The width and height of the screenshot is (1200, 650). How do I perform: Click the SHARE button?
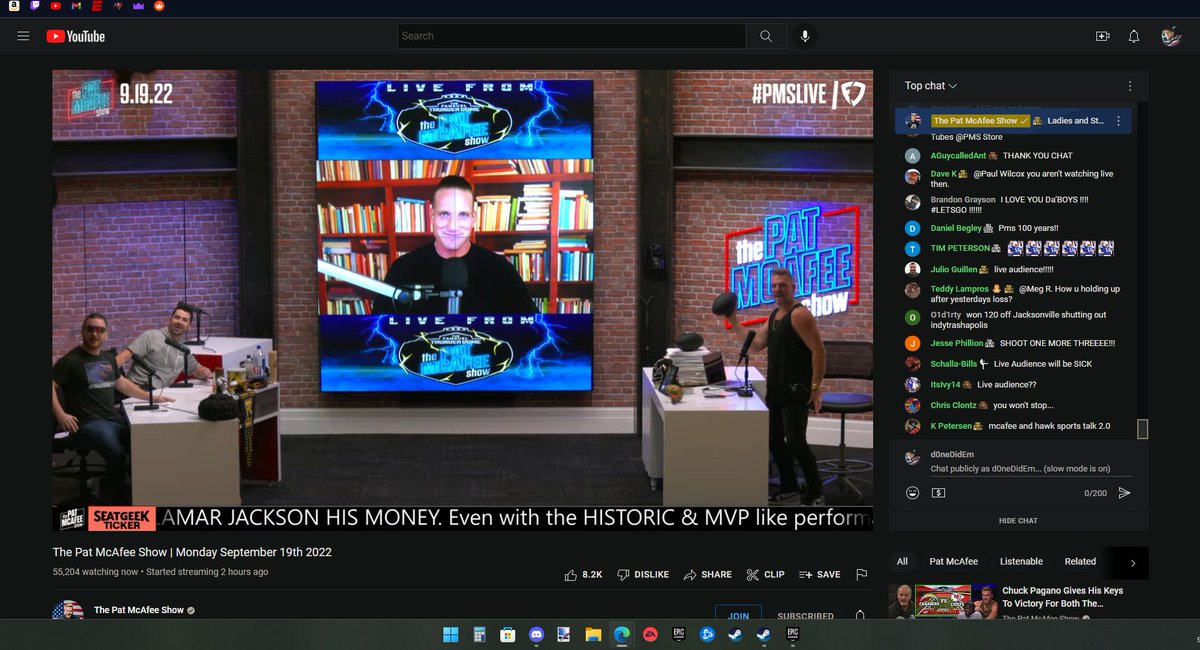[708, 575]
